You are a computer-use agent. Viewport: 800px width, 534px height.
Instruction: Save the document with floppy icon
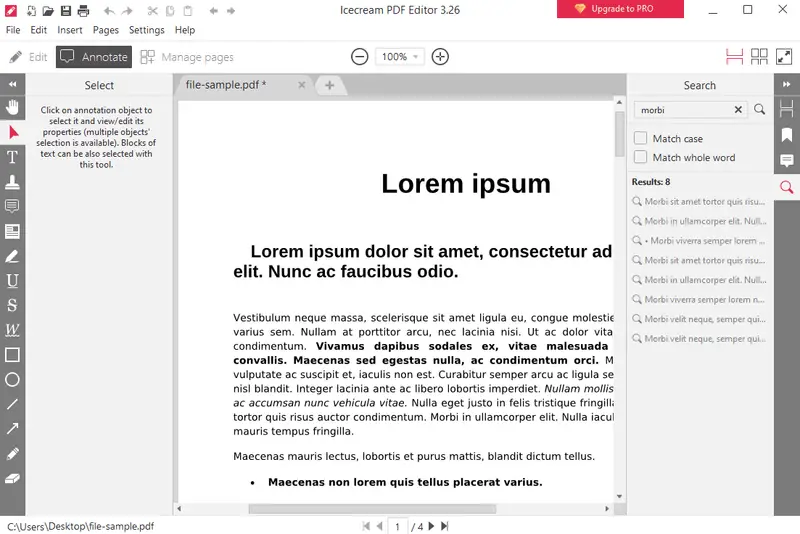coord(66,10)
